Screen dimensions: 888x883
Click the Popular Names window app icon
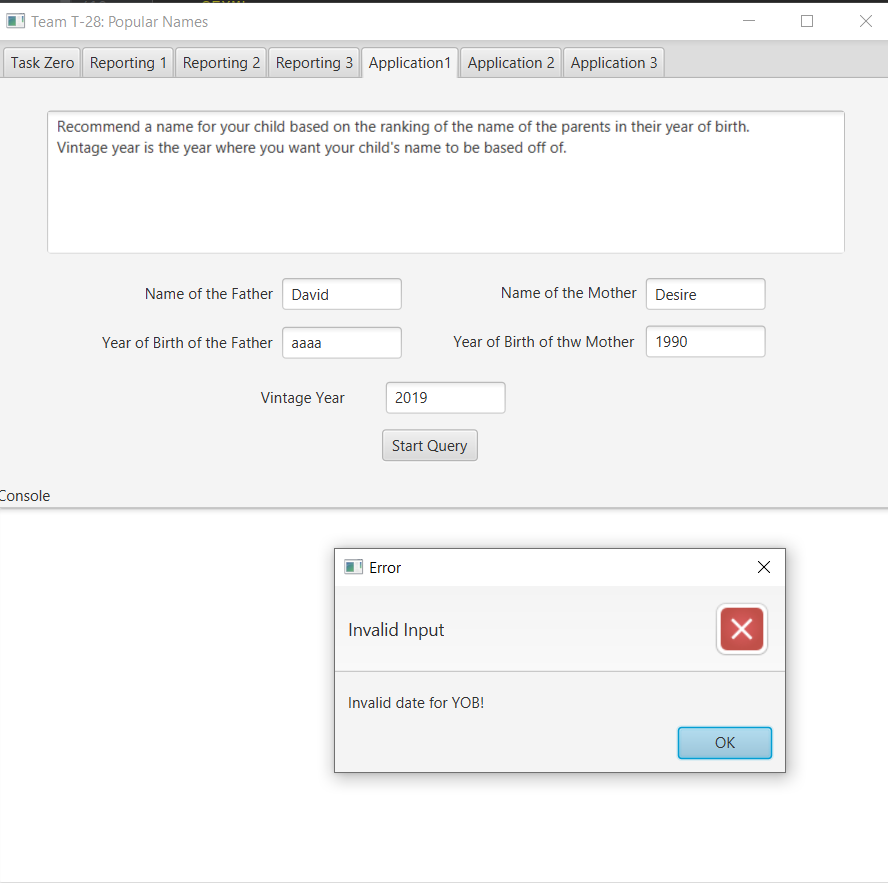coord(15,22)
